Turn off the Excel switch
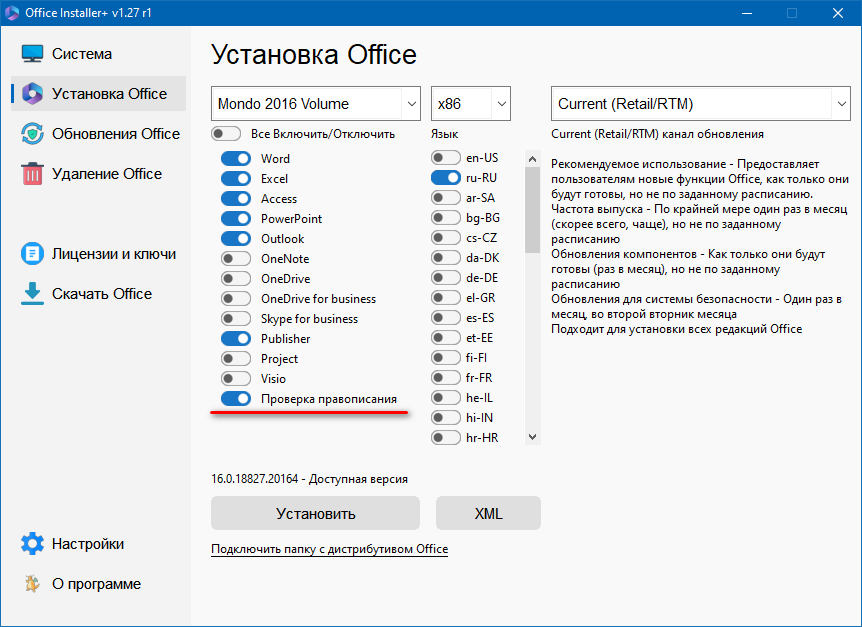This screenshot has height=627, width=862. pos(236,179)
